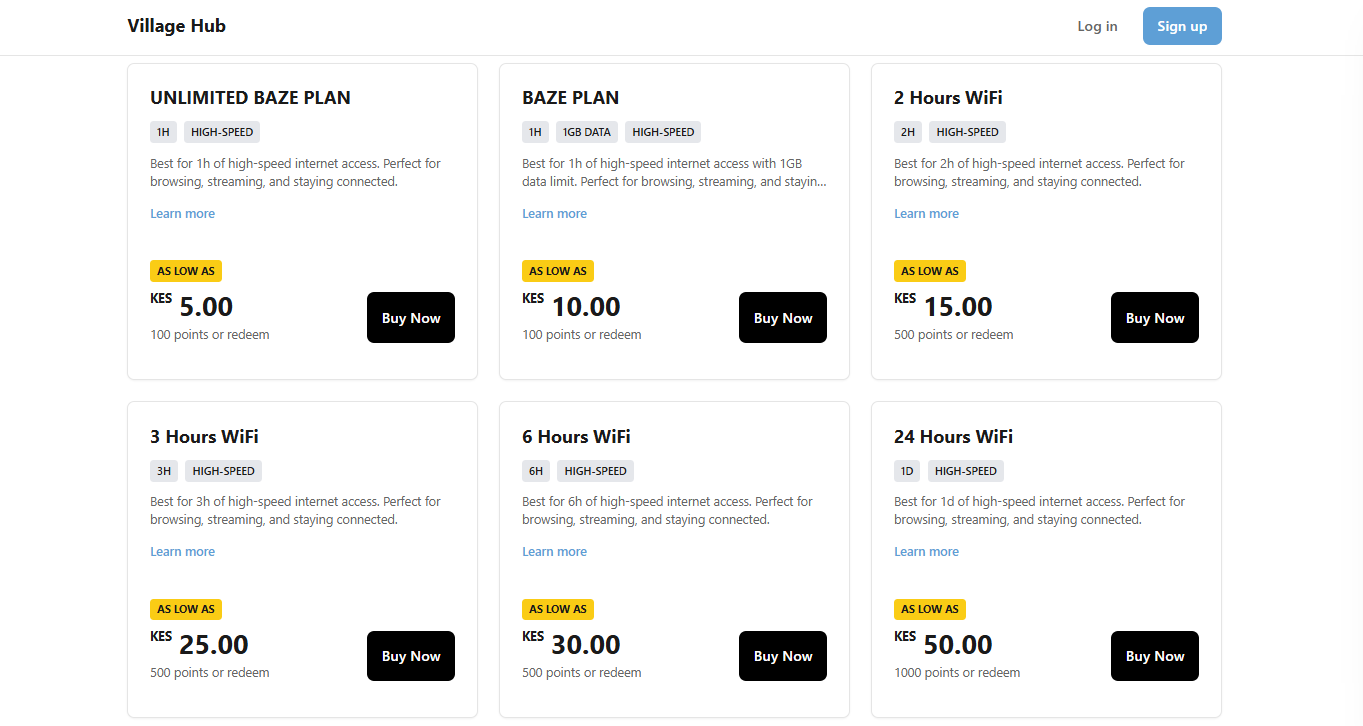Viewport: 1363px width, 726px height.
Task: Click Buy Now for 3 Hours WiFi
Action: 410,655
